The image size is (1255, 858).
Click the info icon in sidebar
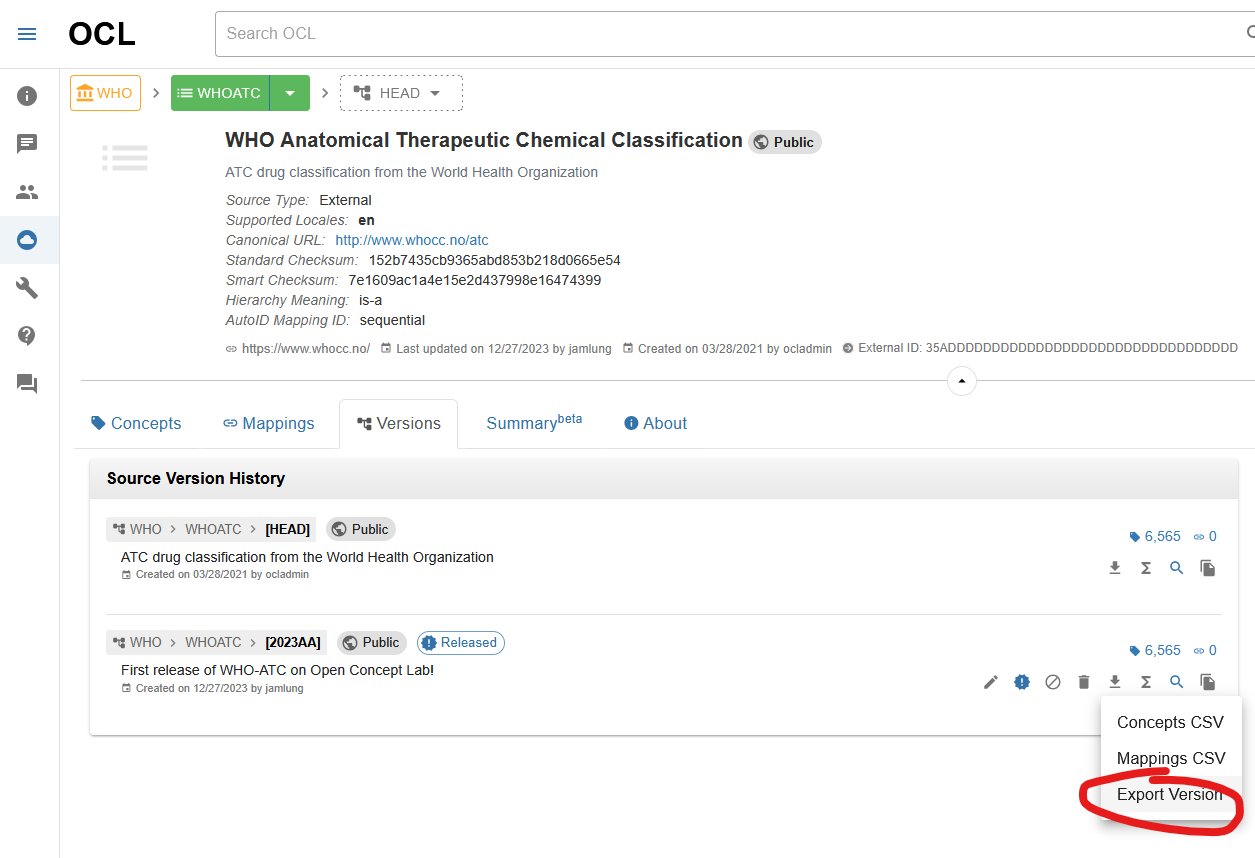(x=27, y=96)
